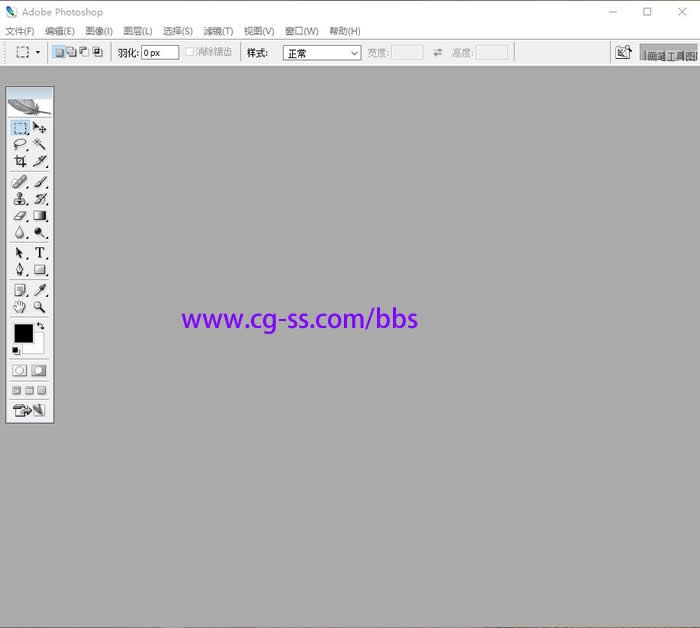Switch to Quick Mask mode
This screenshot has height=628, width=700.
pos(39,370)
